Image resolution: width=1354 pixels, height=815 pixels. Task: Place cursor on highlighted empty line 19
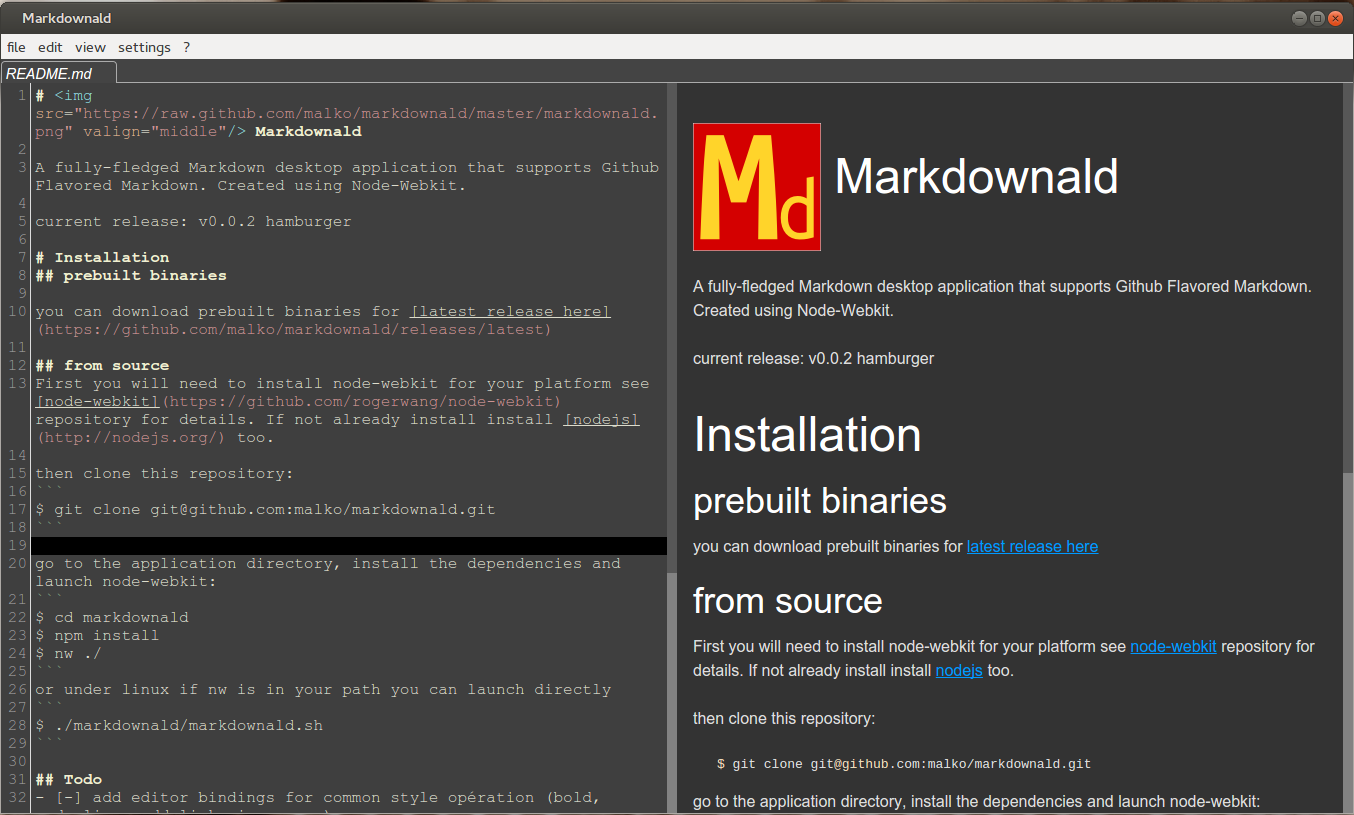tap(348, 546)
